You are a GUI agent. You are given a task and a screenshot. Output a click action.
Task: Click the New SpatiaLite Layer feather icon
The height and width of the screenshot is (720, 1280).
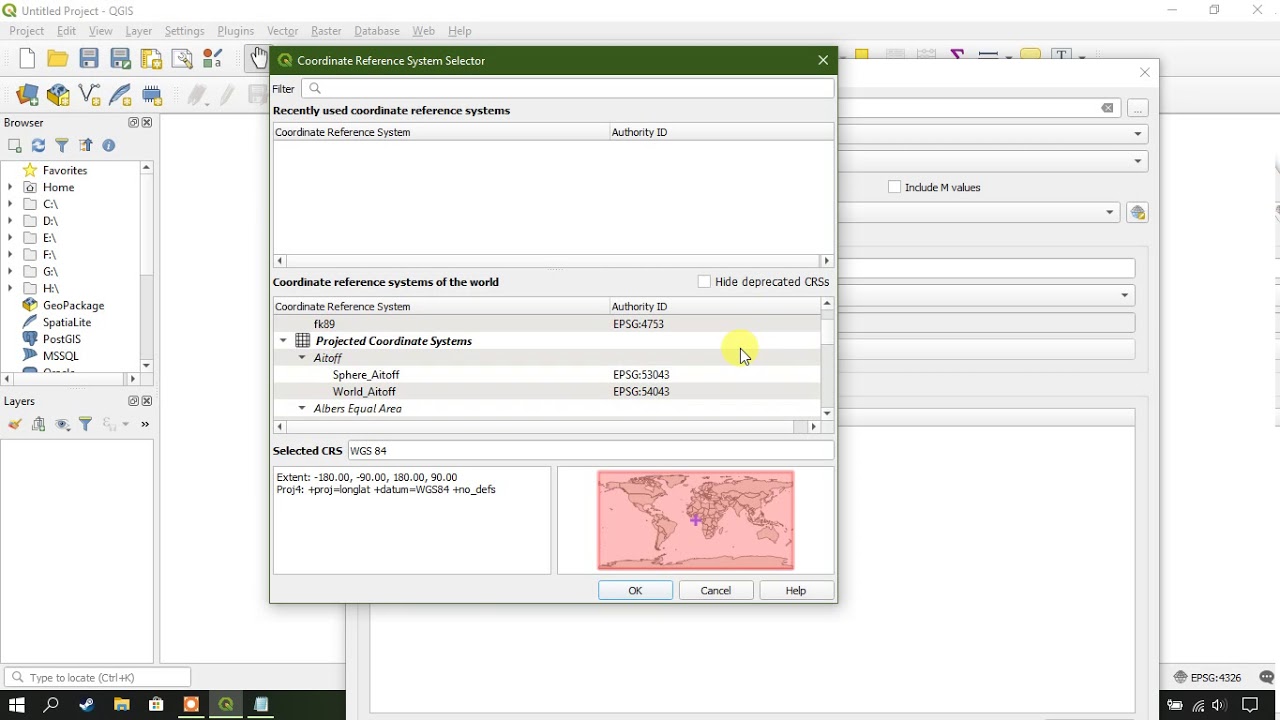[x=121, y=95]
